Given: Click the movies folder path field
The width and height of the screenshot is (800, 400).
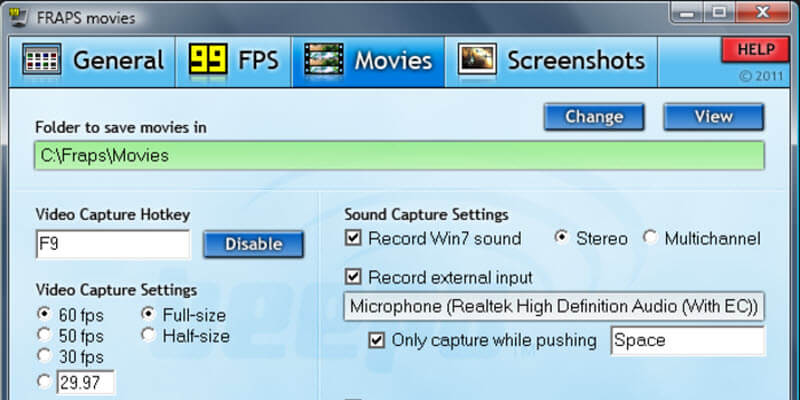Looking at the screenshot, I should (399, 156).
